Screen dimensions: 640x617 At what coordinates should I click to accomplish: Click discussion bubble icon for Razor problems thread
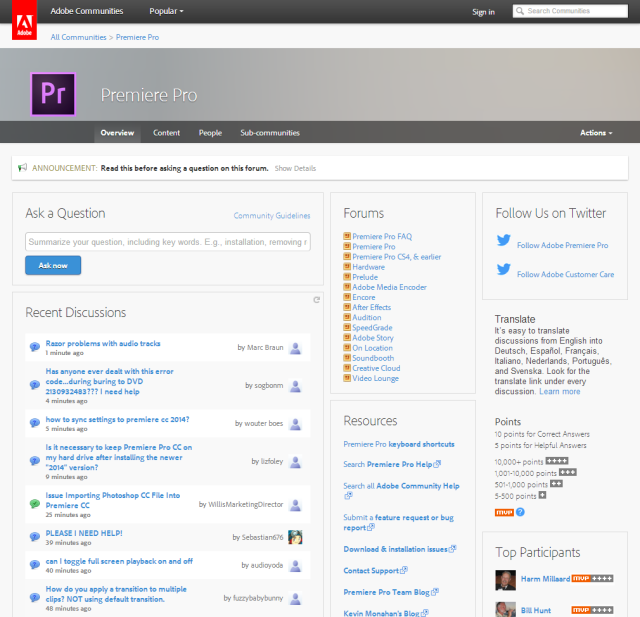point(35,347)
